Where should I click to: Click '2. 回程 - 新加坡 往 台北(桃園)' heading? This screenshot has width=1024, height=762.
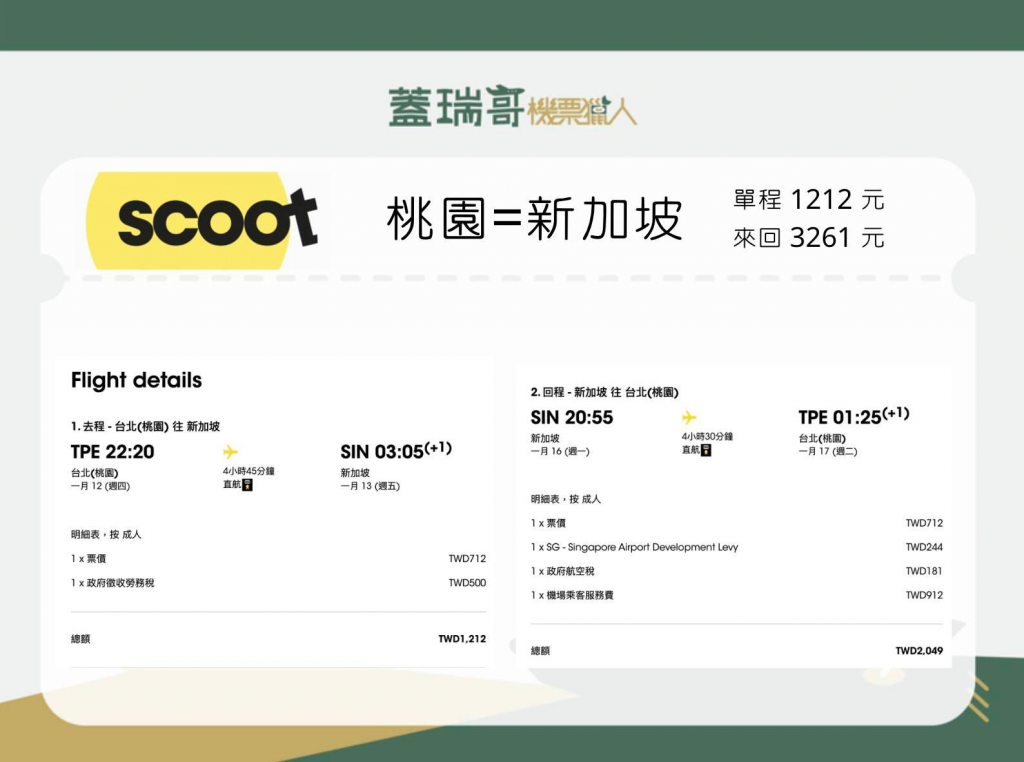point(604,392)
